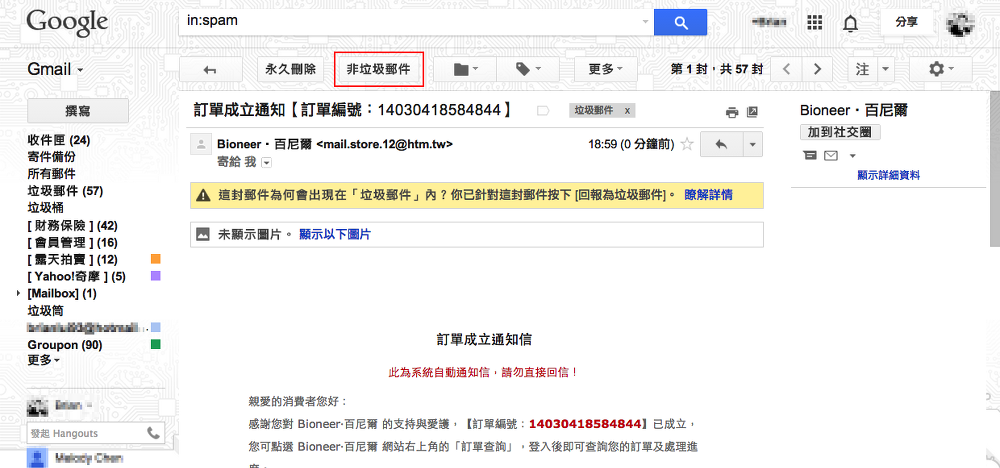
Task: Click the 顯示詳細資料 link
Action: pyautogui.click(x=888, y=175)
